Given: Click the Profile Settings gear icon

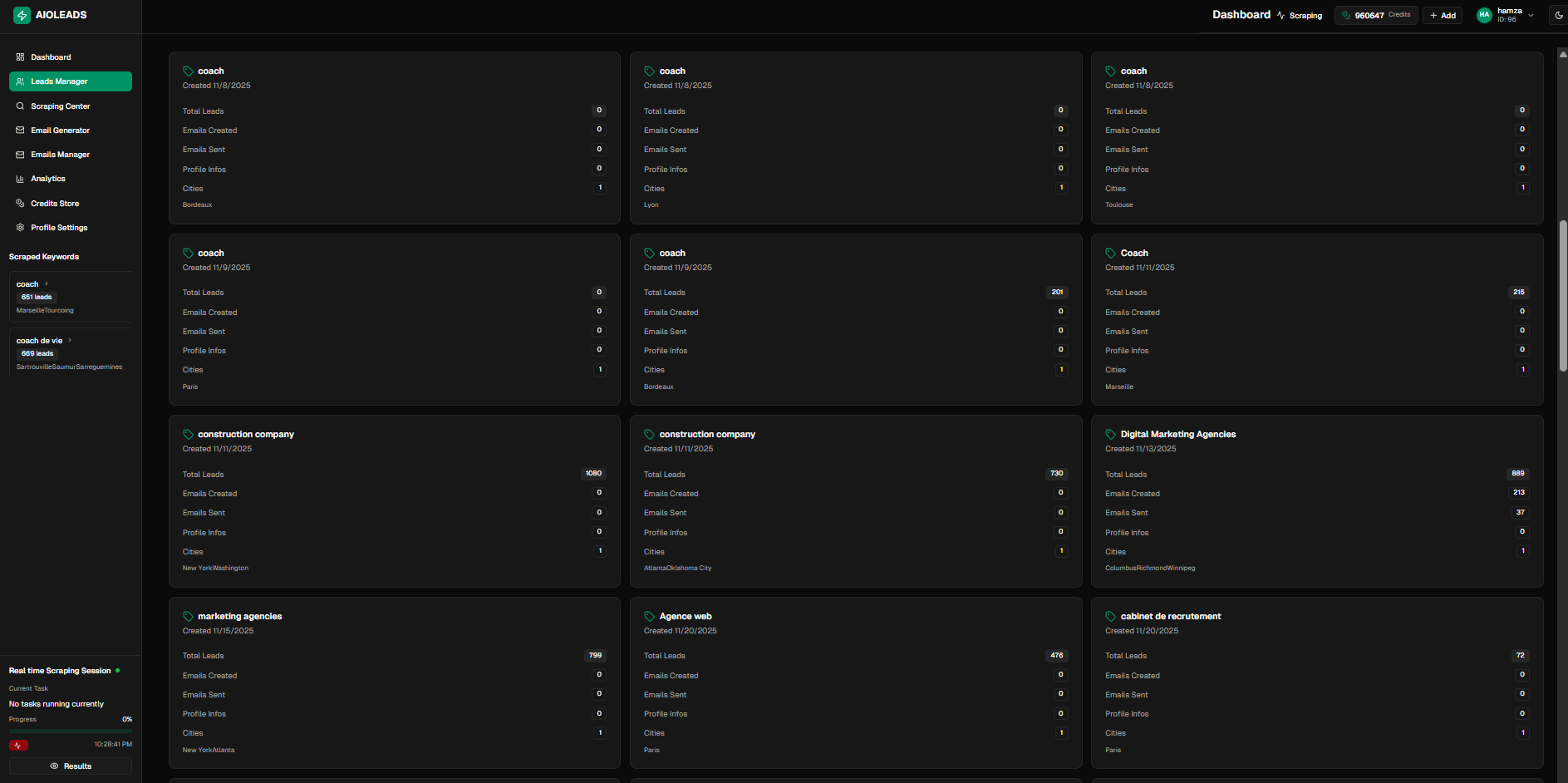Looking at the screenshot, I should click(x=20, y=228).
